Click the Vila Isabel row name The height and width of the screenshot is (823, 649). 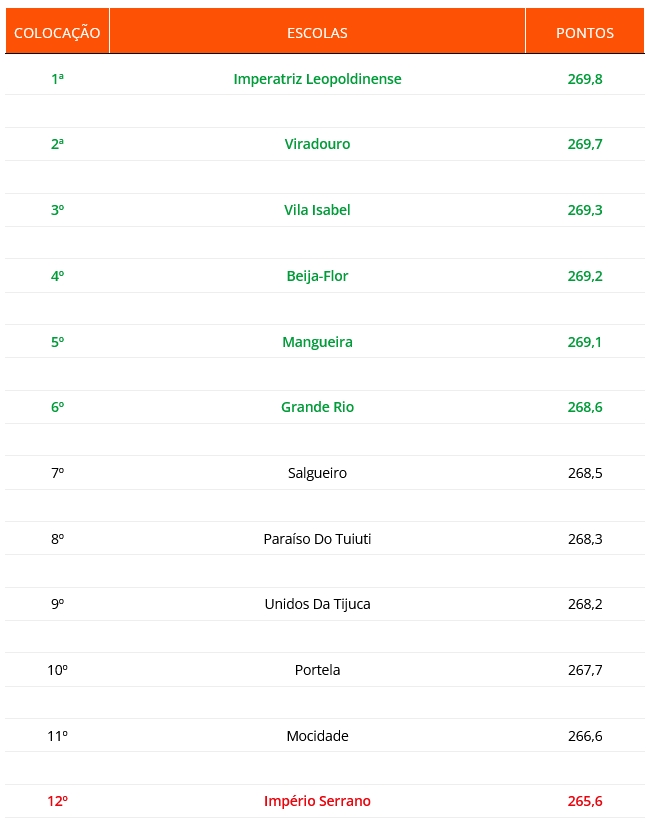(317, 210)
